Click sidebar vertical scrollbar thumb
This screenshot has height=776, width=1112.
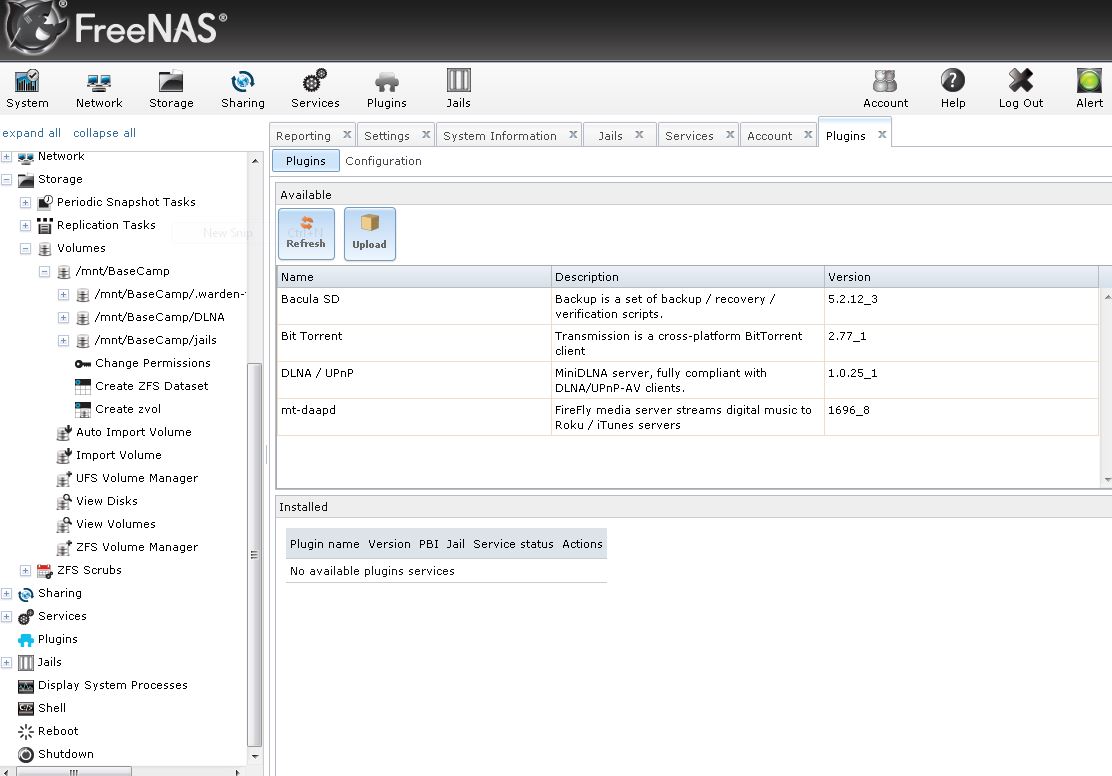point(254,554)
